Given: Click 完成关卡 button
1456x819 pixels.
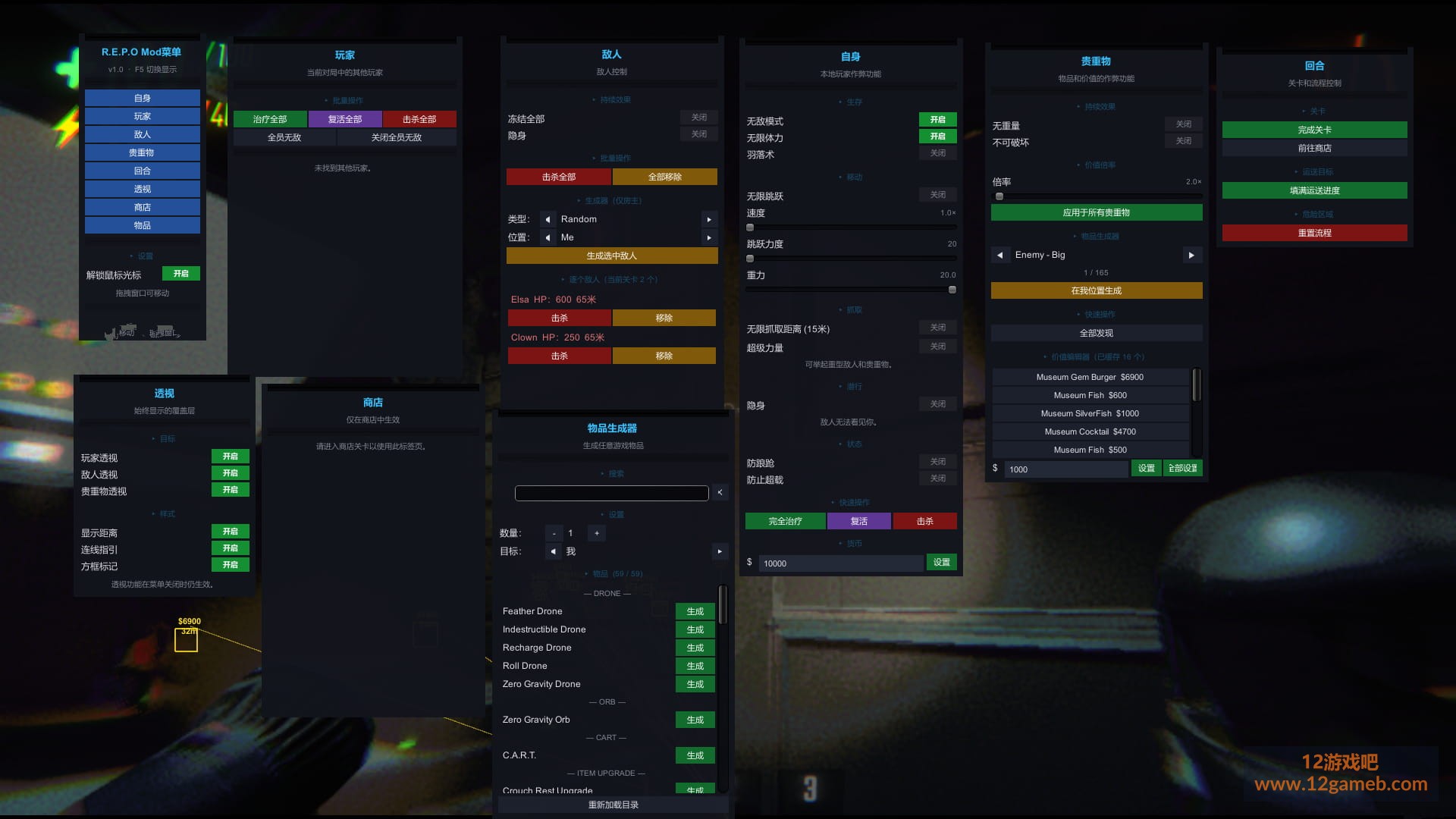Looking at the screenshot, I should click(x=1315, y=130).
